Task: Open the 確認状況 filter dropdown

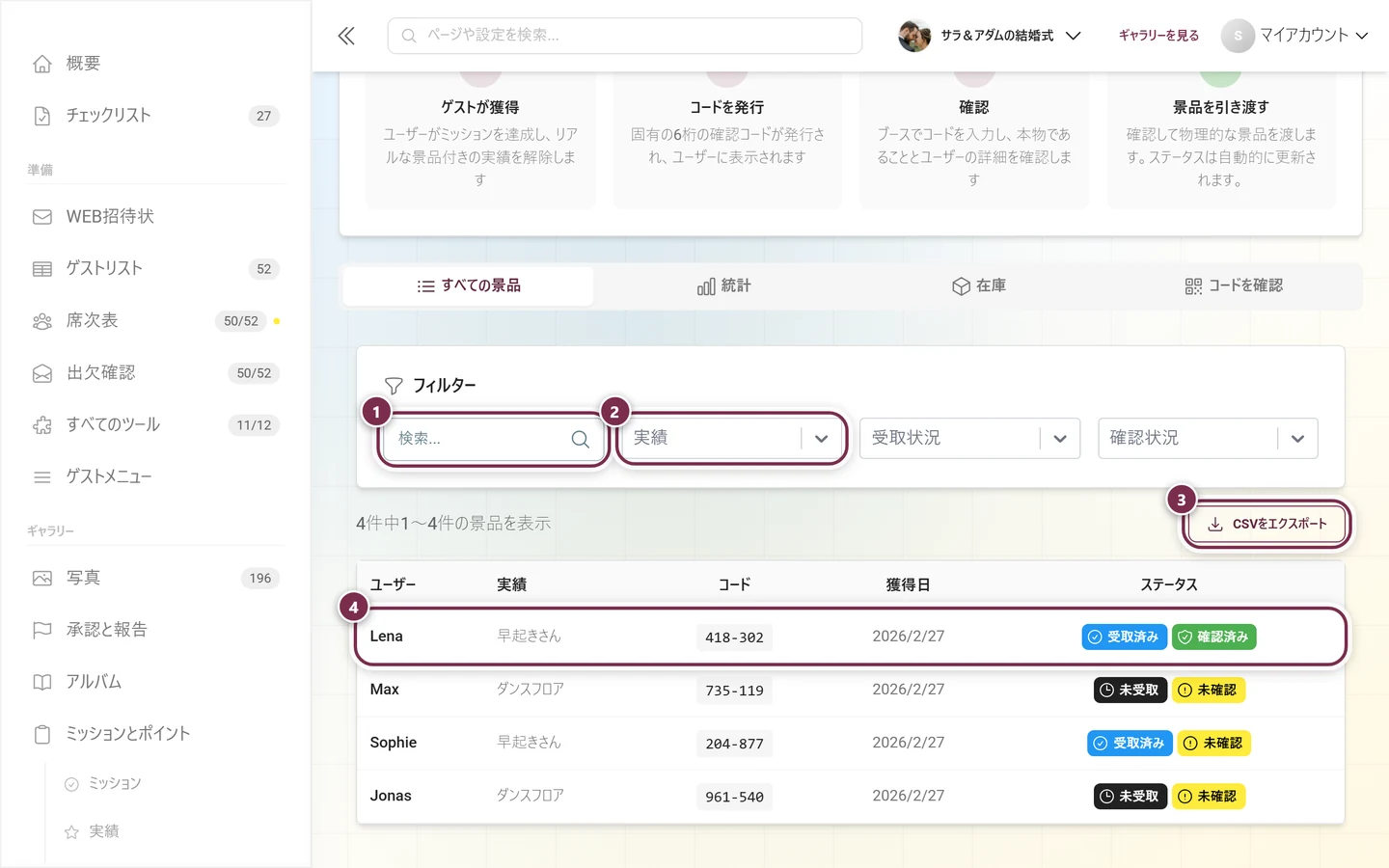Action: 1208,439
